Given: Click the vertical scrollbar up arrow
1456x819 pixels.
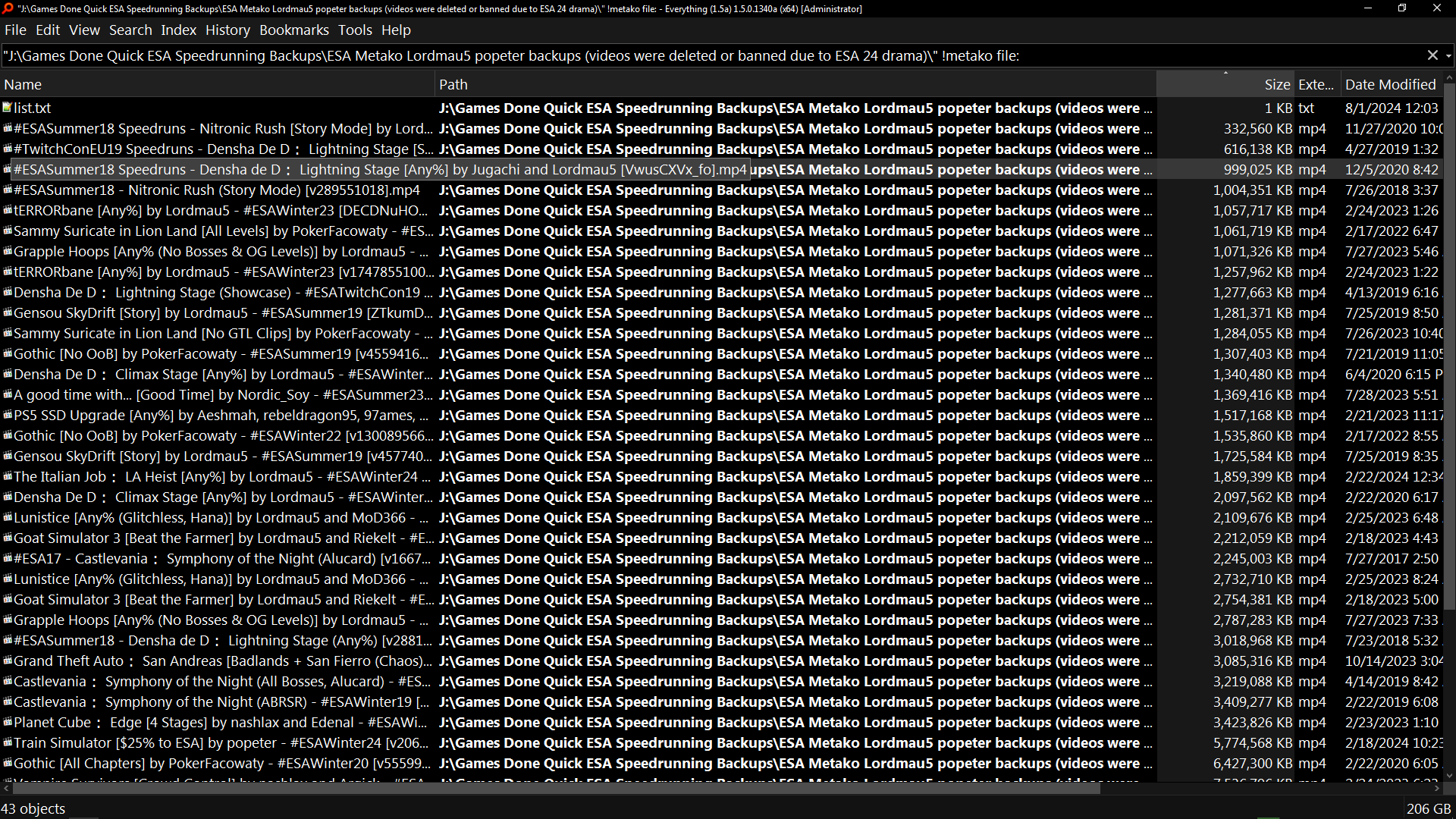Looking at the screenshot, I should (1449, 78).
